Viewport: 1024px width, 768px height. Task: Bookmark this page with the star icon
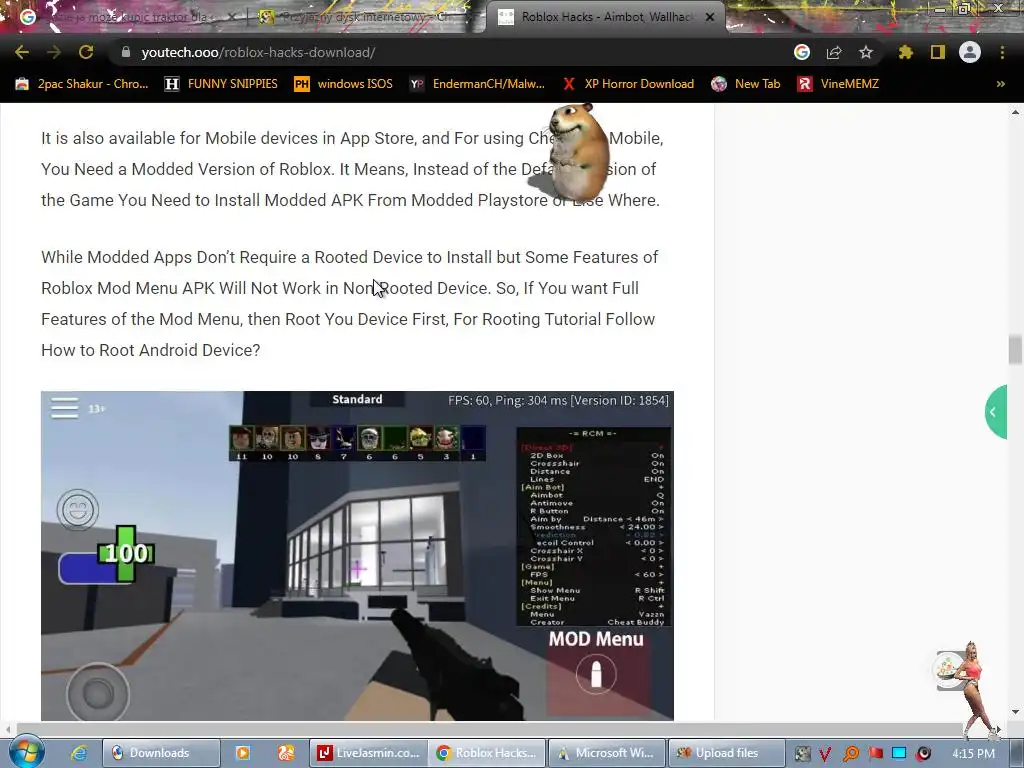[x=866, y=52]
